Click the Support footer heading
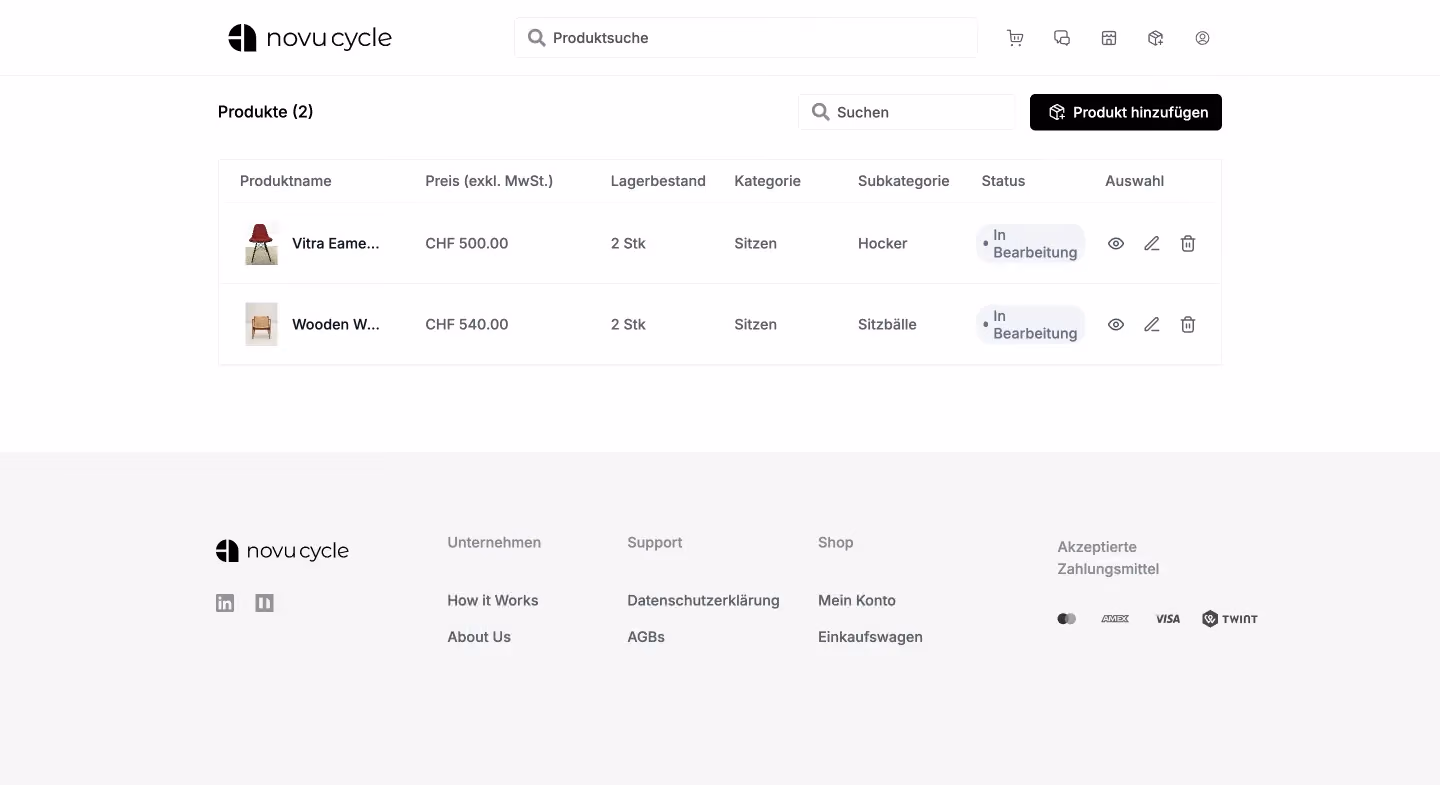Image resolution: width=1440 pixels, height=785 pixels. pos(655,542)
